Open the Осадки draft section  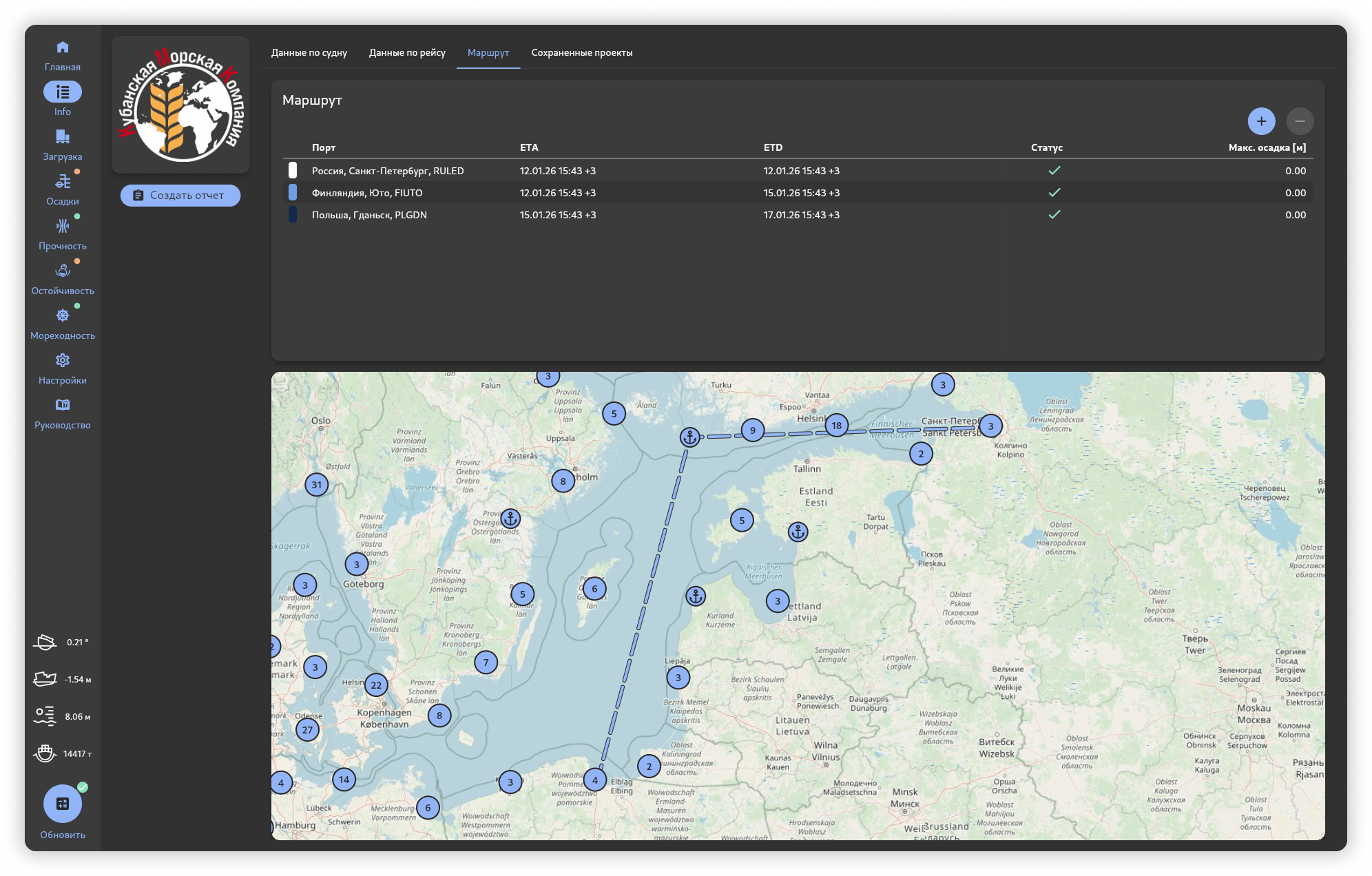[63, 182]
